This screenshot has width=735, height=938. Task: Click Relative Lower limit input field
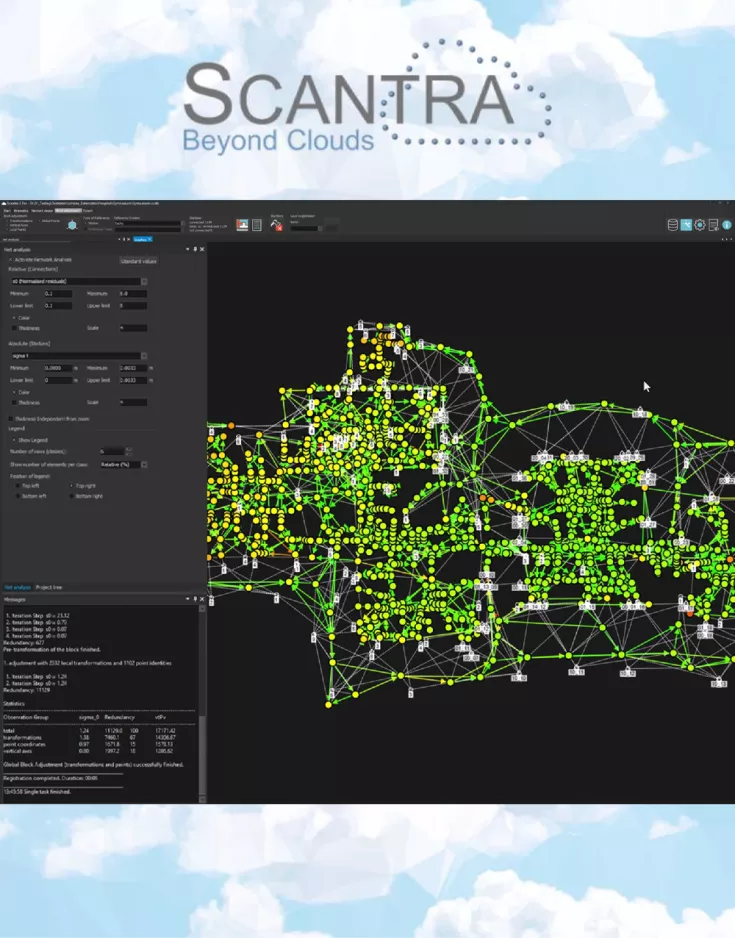coord(58,306)
